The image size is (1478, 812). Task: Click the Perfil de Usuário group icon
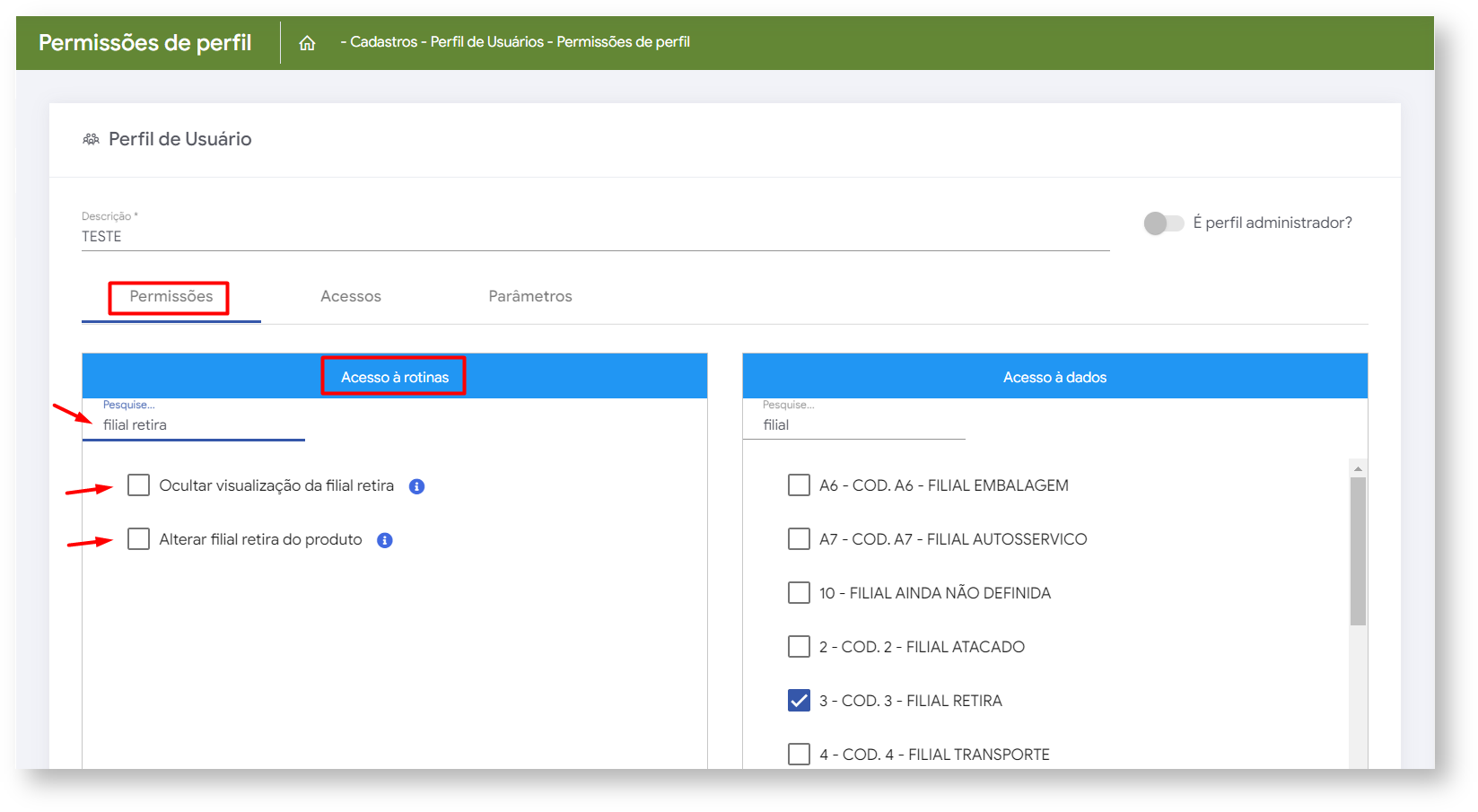pyautogui.click(x=91, y=139)
